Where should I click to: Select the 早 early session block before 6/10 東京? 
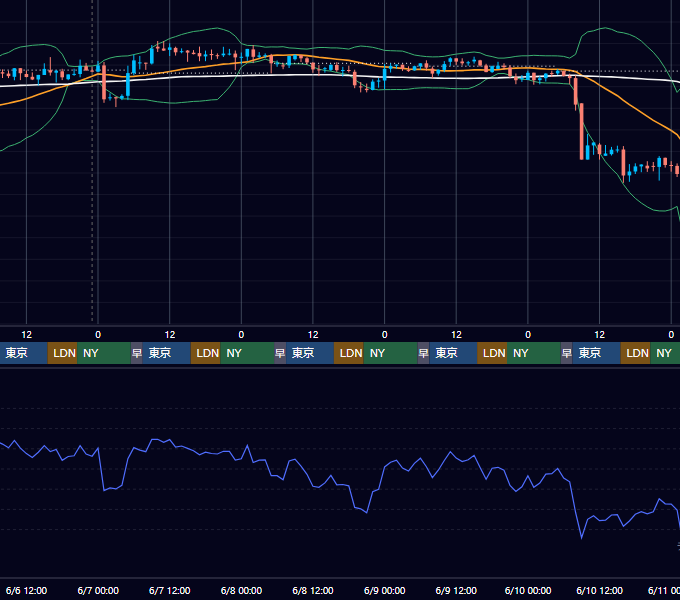tap(566, 353)
